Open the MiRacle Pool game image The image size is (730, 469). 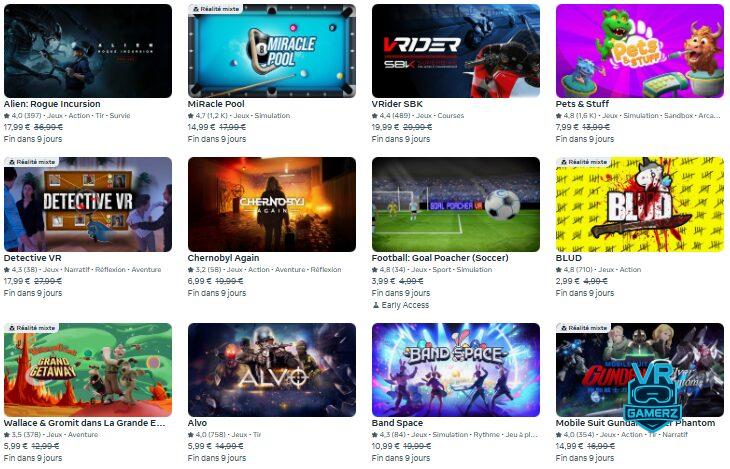coord(272,51)
